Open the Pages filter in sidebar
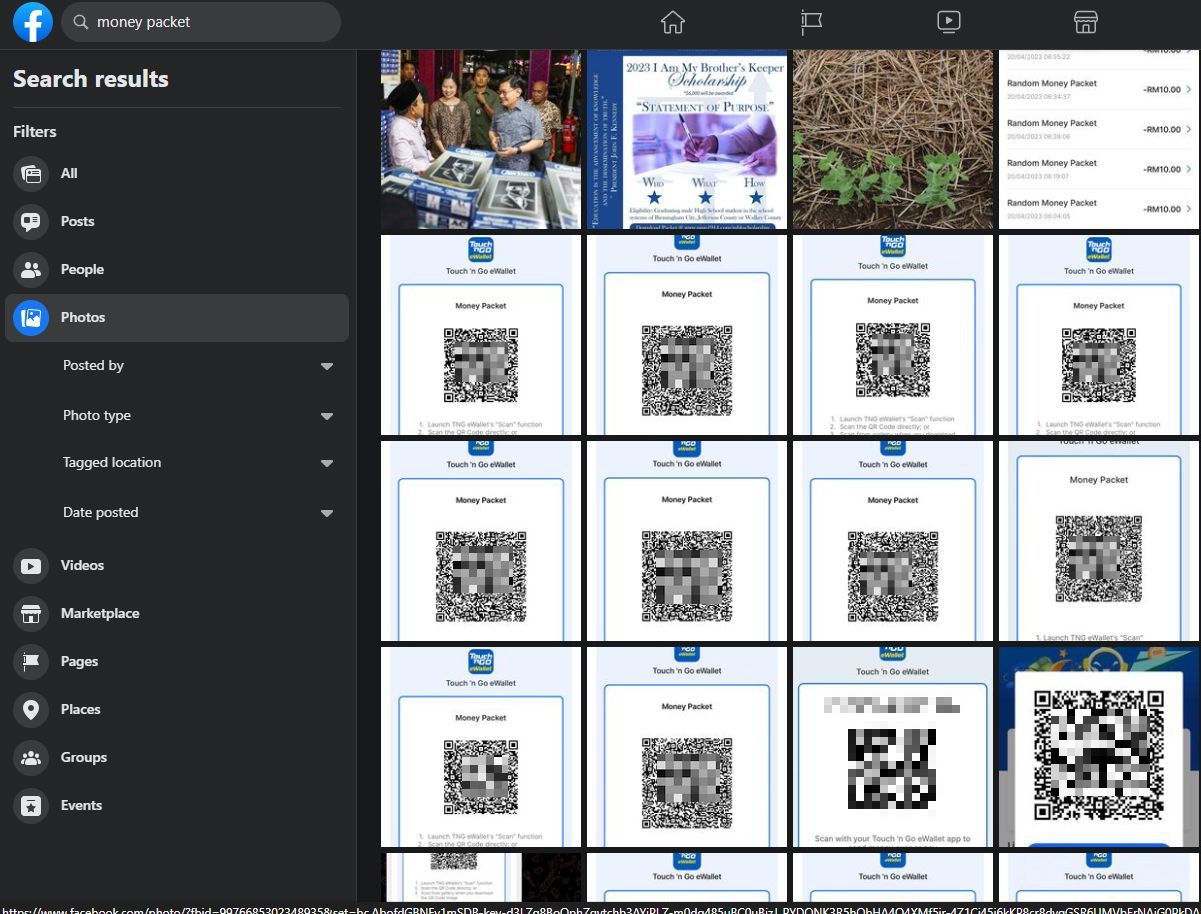The width and height of the screenshot is (1201, 914). 30,661
